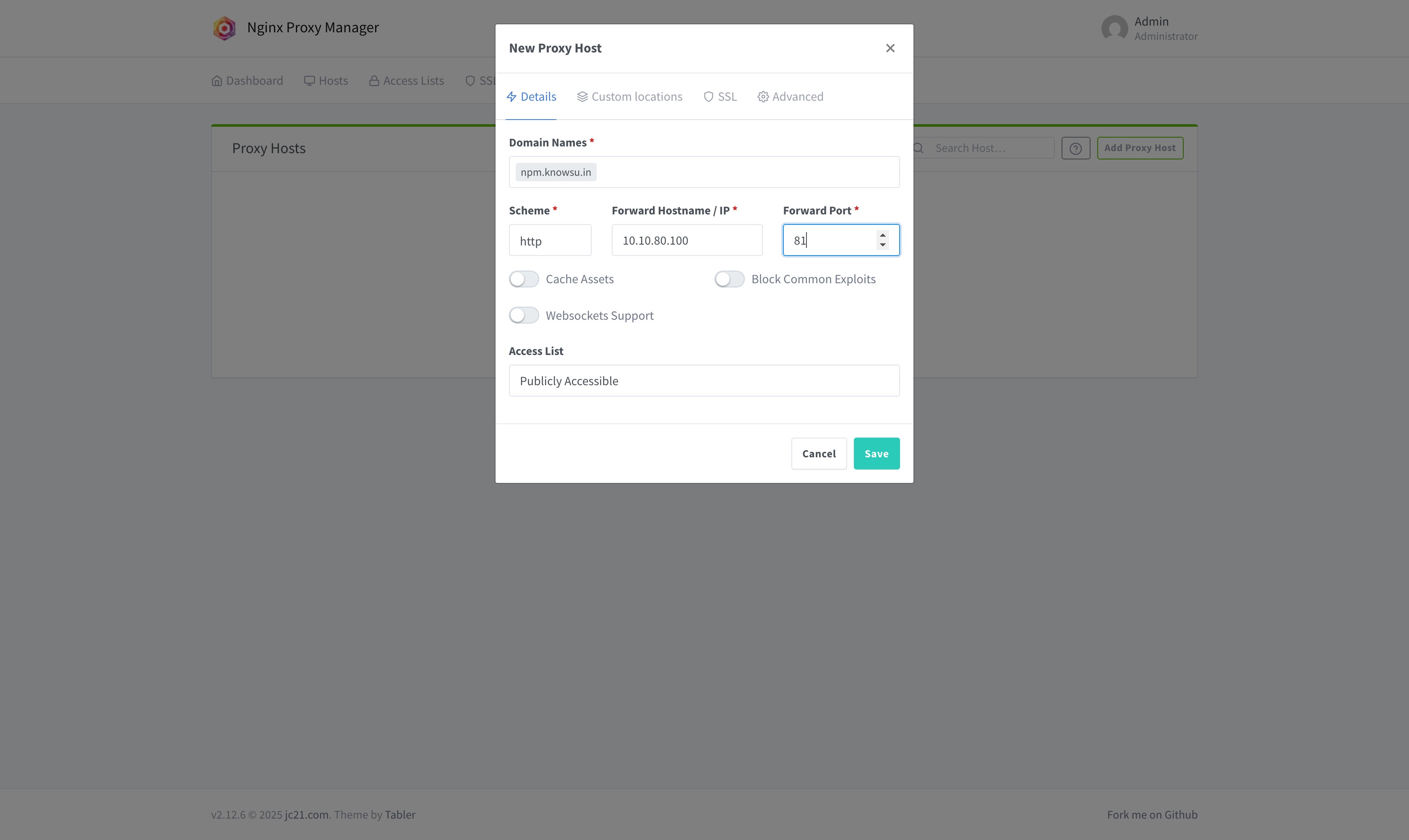1409x840 pixels.
Task: Open the Scheme http dropdown
Action: (x=550, y=240)
